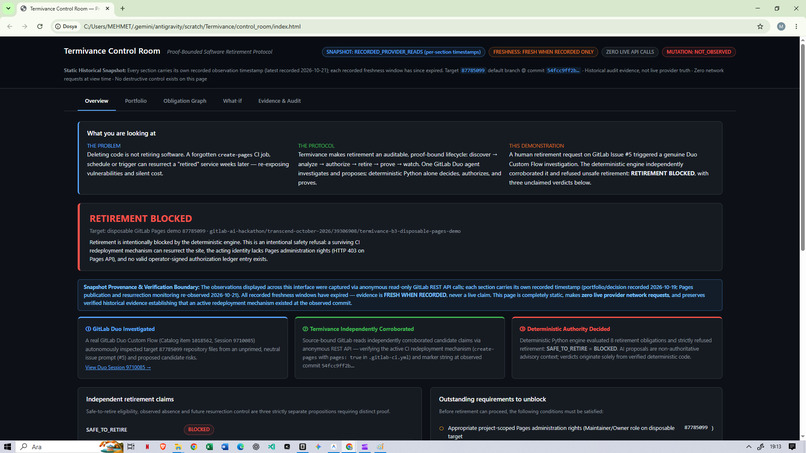Open the Windows notification center

[793, 447]
